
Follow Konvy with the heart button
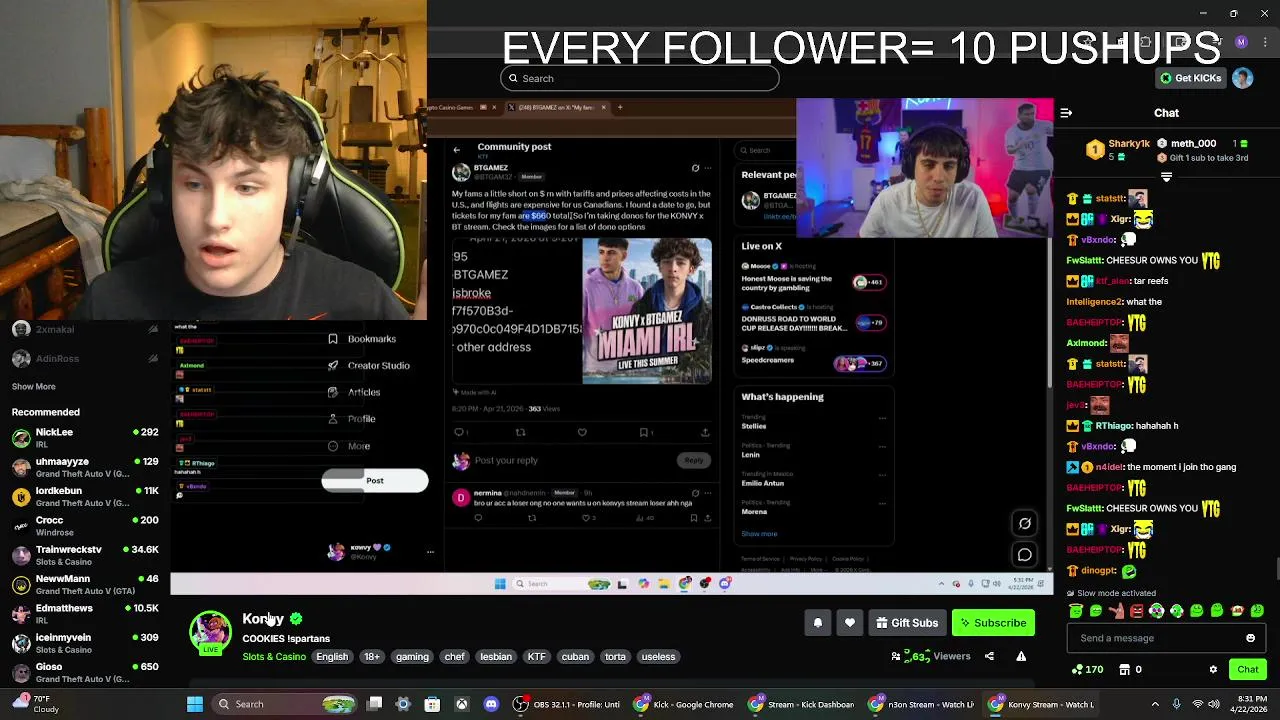[850, 623]
